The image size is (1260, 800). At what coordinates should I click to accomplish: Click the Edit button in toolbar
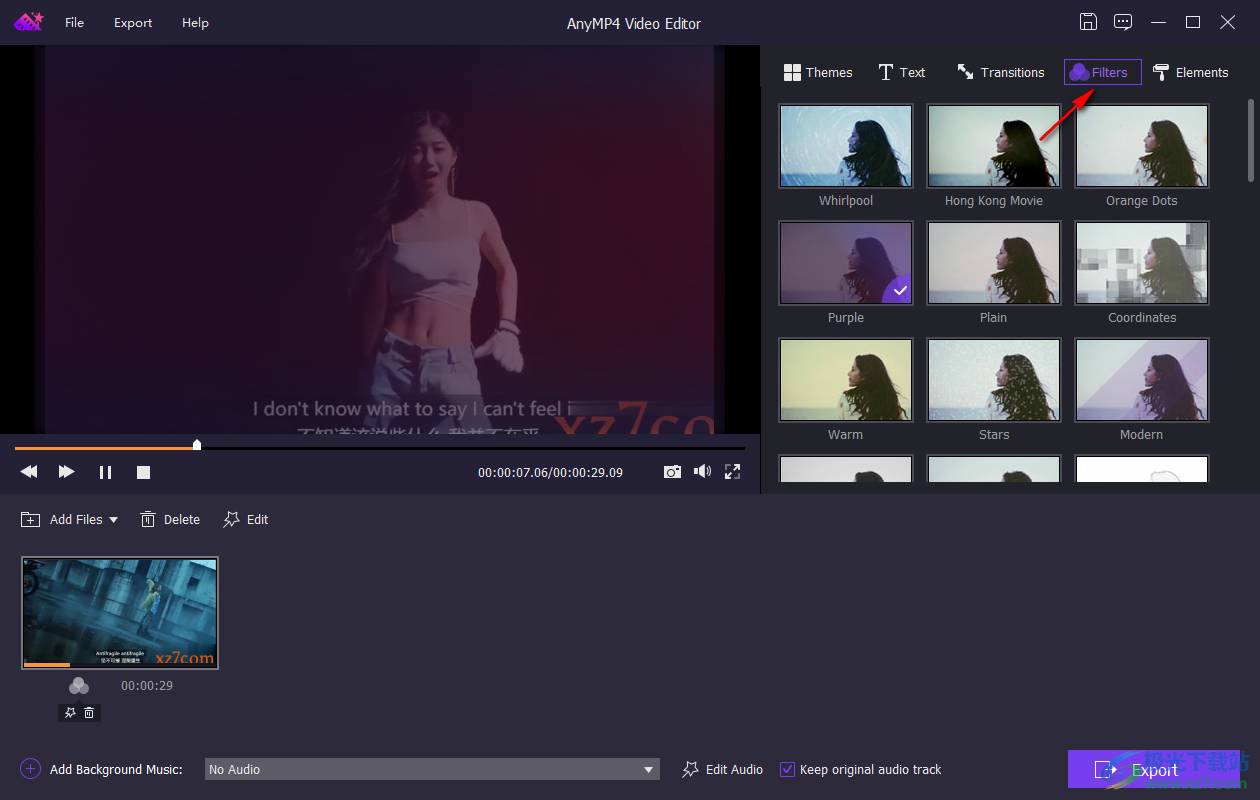[246, 520]
